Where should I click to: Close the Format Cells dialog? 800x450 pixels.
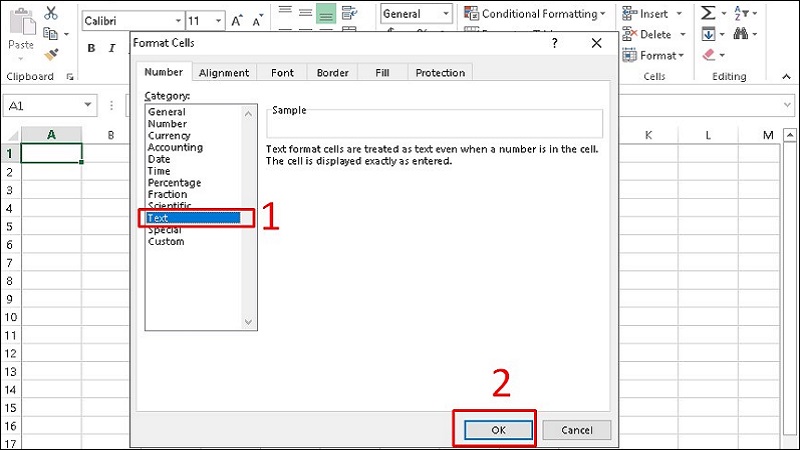(596, 43)
